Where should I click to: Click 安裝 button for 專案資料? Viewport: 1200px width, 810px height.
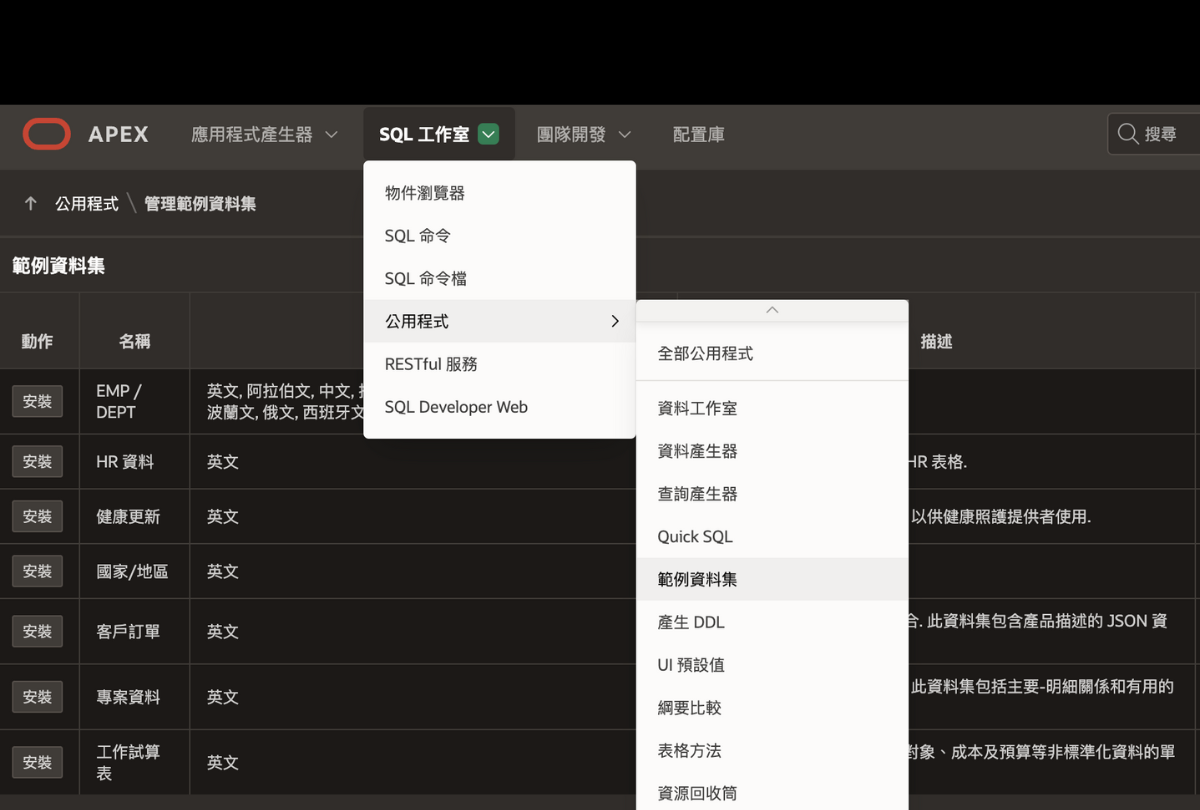coord(38,696)
